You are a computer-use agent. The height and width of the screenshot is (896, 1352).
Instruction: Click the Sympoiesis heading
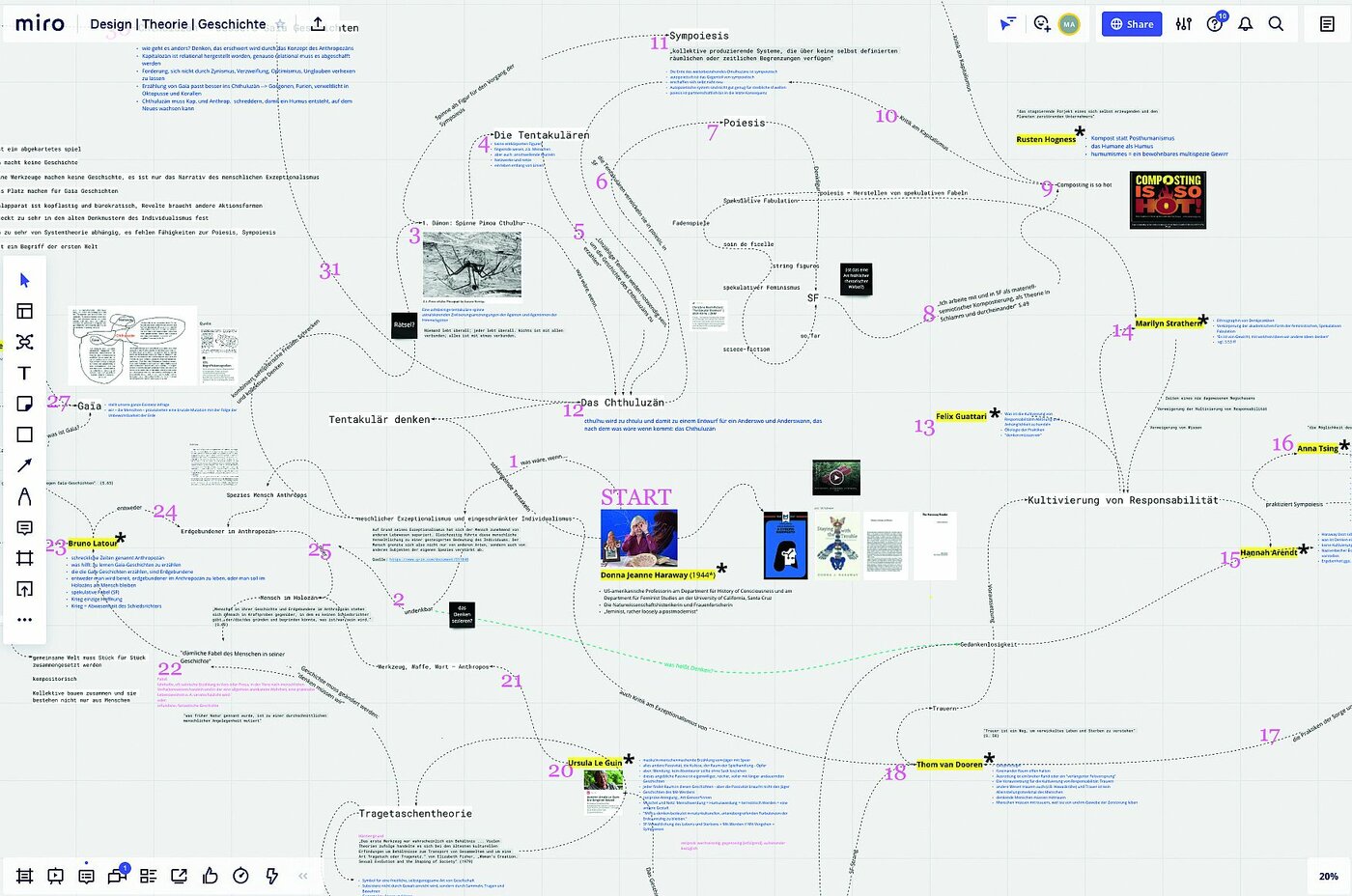click(699, 36)
